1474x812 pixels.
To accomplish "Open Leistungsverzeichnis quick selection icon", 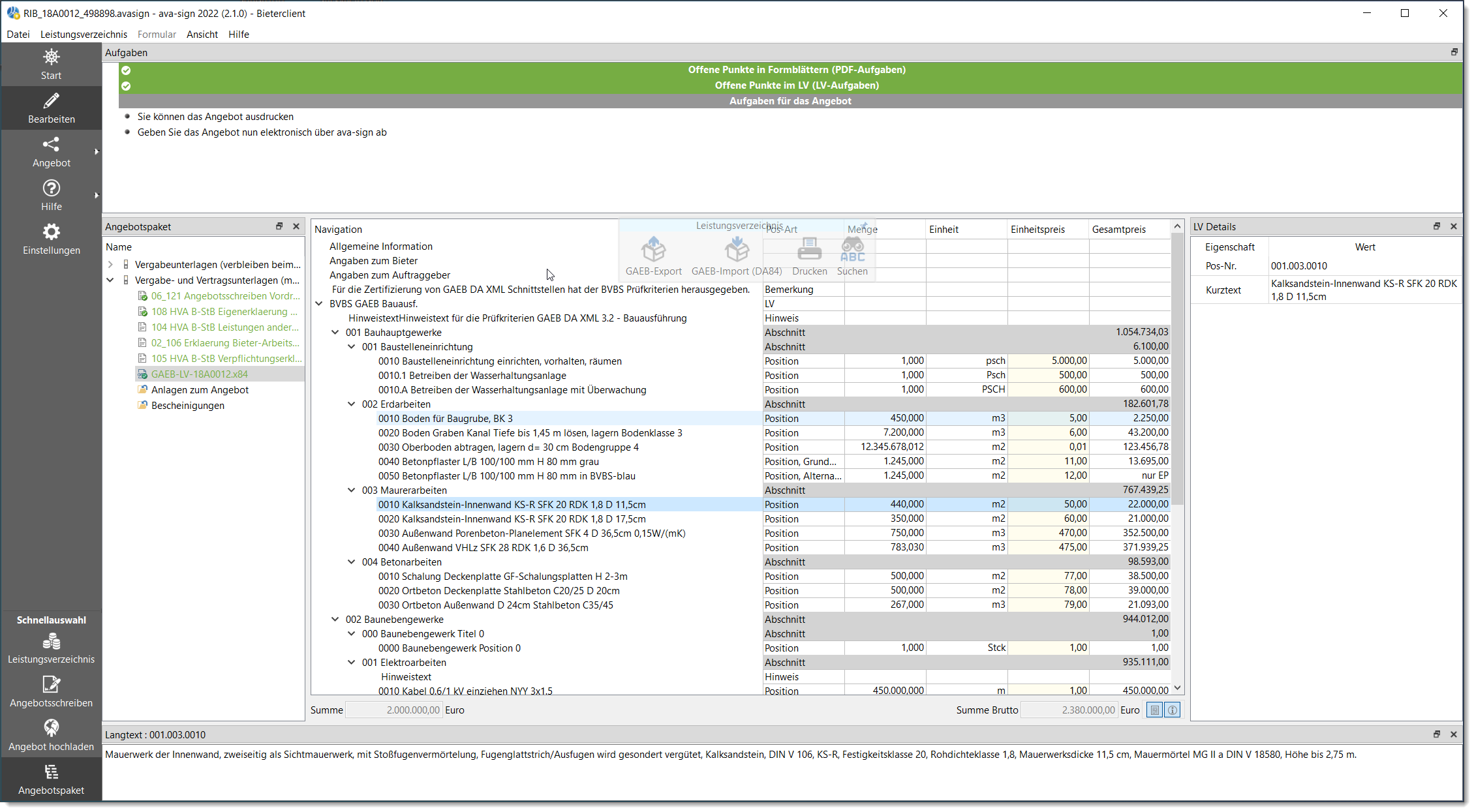I will pos(51,642).
